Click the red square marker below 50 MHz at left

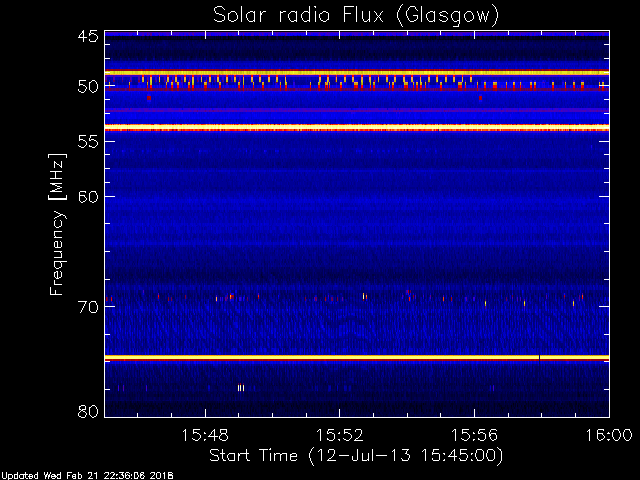[149, 98]
